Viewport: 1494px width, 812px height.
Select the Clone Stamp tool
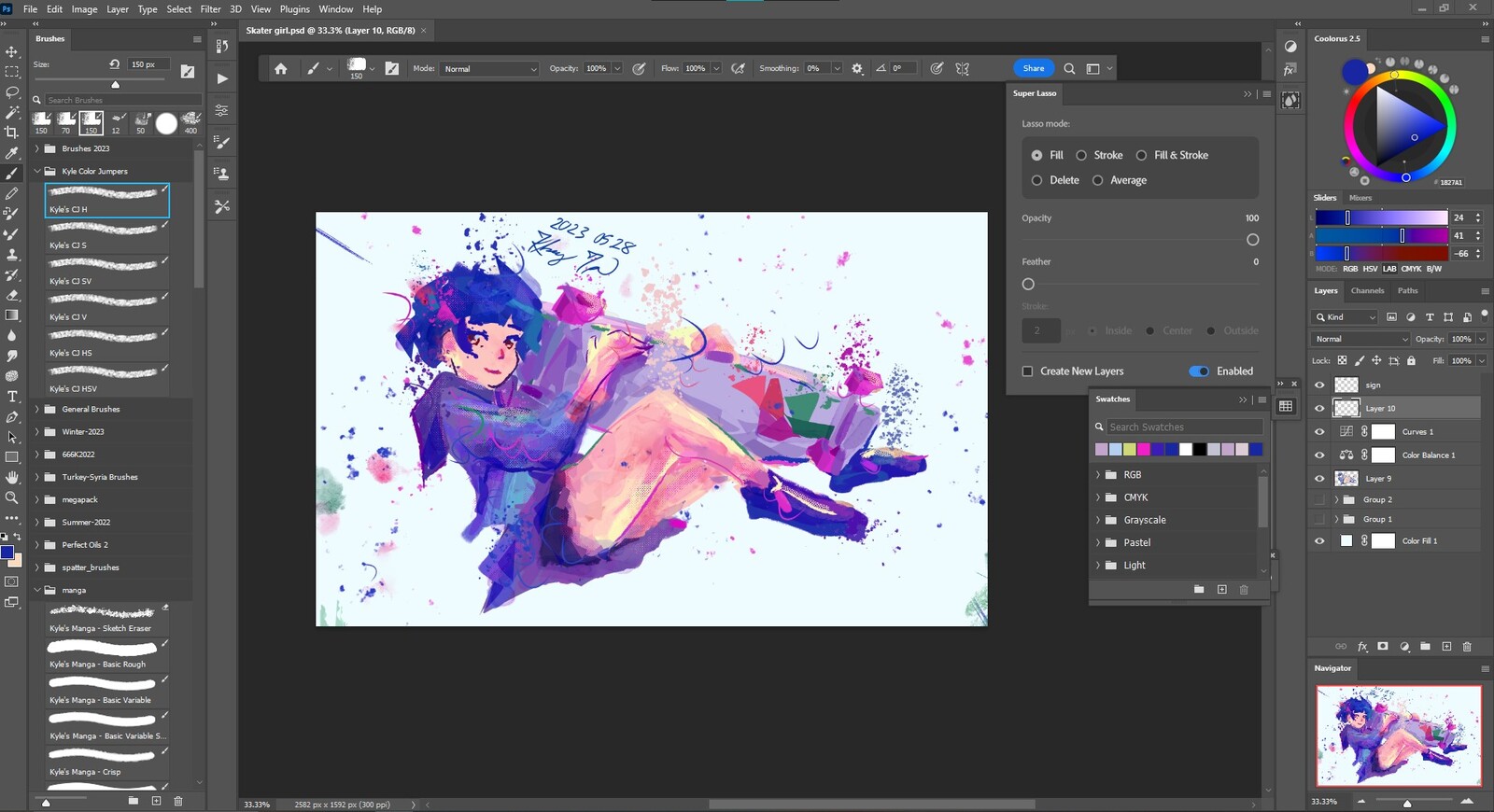point(12,254)
